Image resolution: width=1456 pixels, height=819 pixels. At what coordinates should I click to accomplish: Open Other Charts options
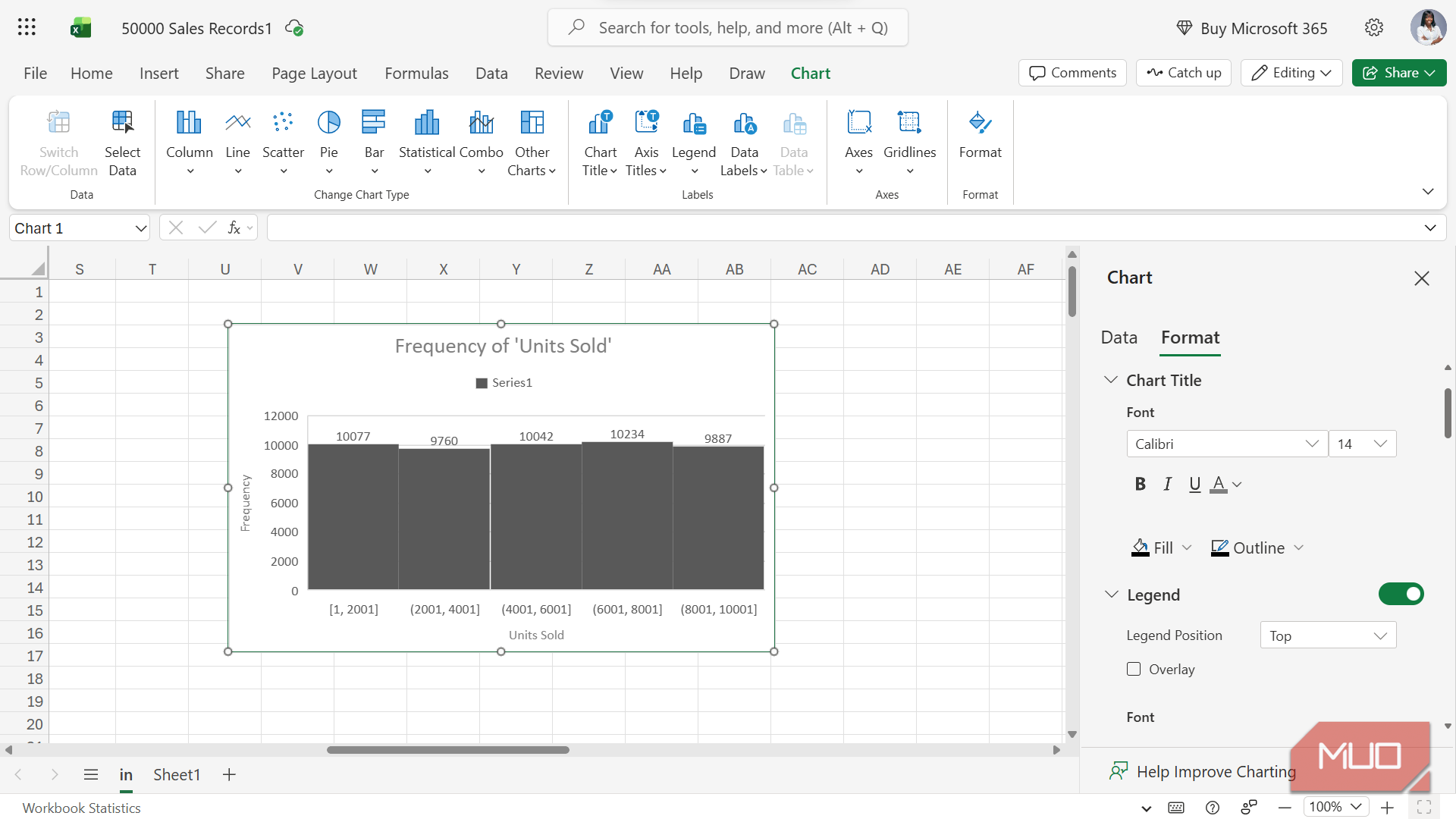coord(532,143)
